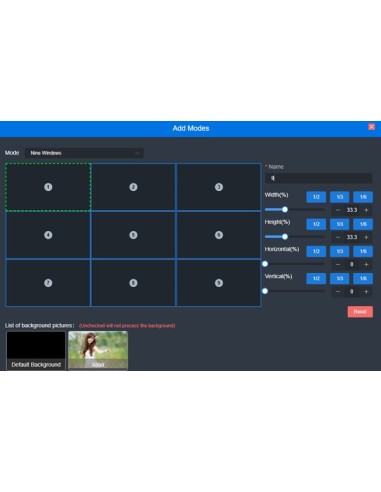Image resolution: width=381 pixels, height=492 pixels.
Task: Set Vertical to 1/2 preset
Action: point(316,278)
